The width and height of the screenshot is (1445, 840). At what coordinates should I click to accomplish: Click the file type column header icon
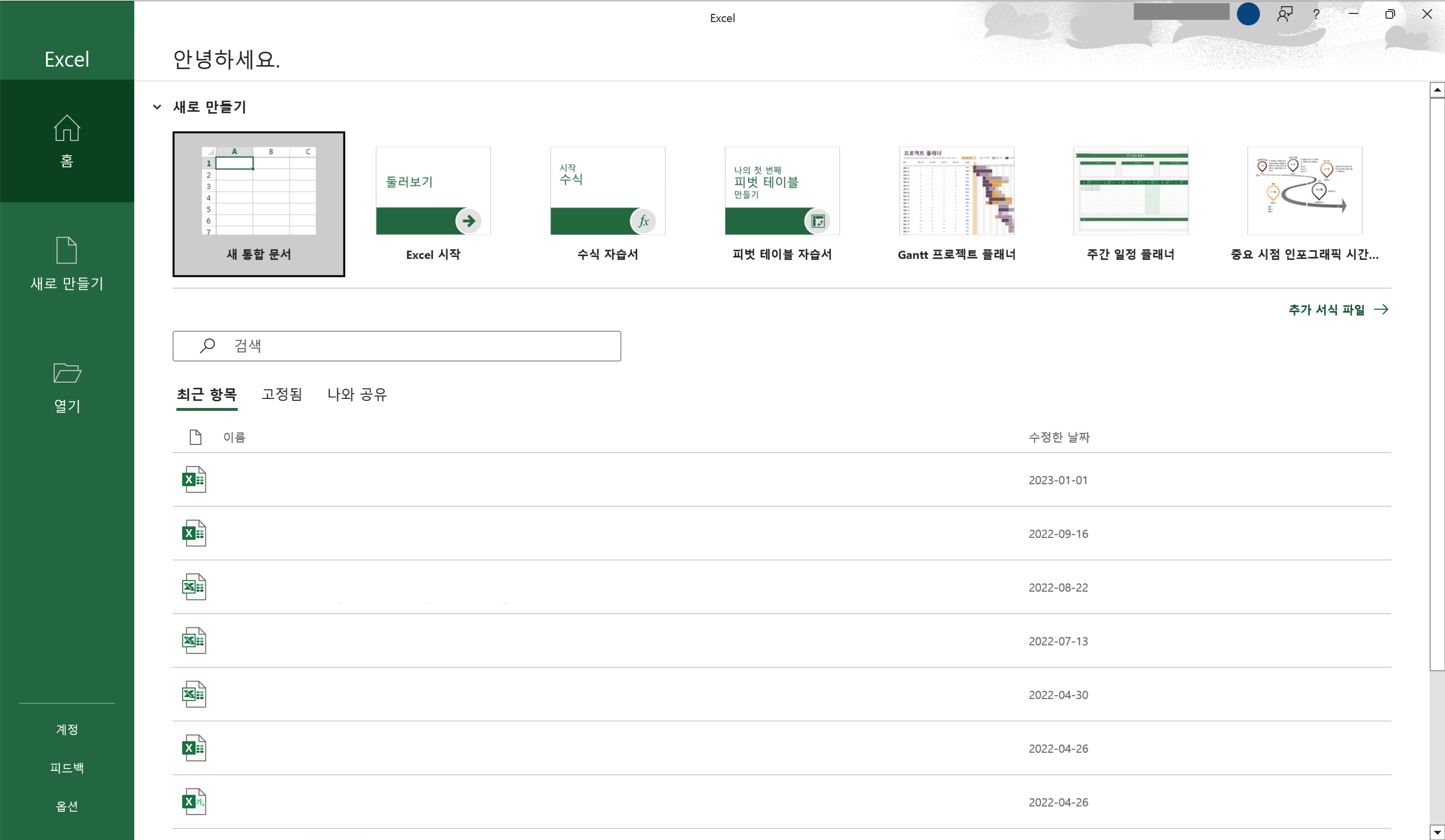[x=195, y=437]
